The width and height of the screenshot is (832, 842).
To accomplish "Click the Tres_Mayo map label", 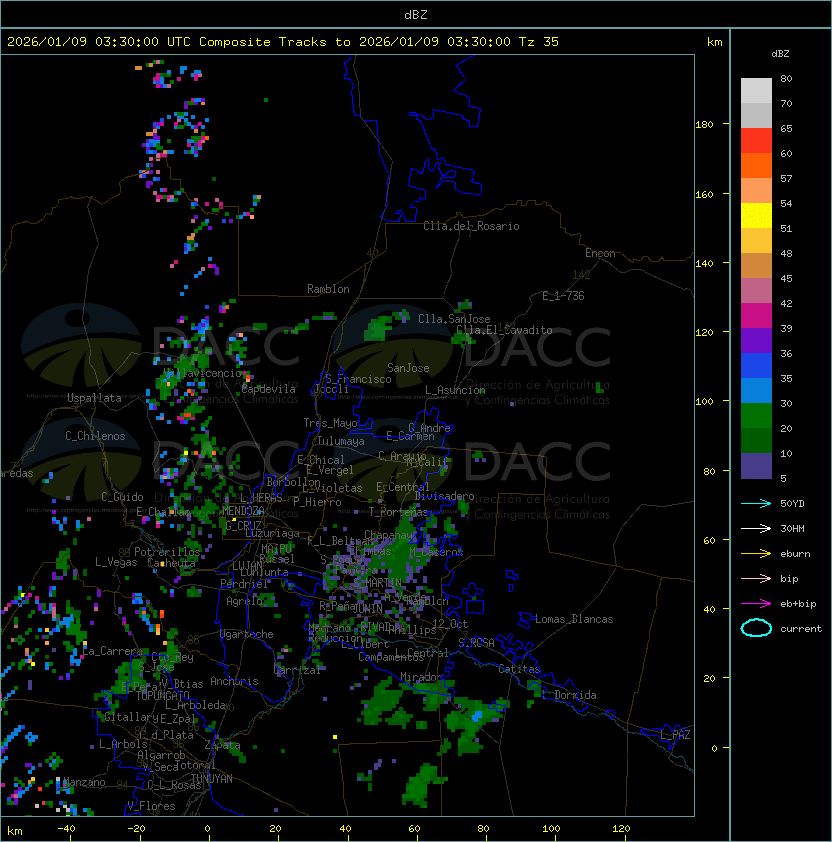I will point(330,423).
